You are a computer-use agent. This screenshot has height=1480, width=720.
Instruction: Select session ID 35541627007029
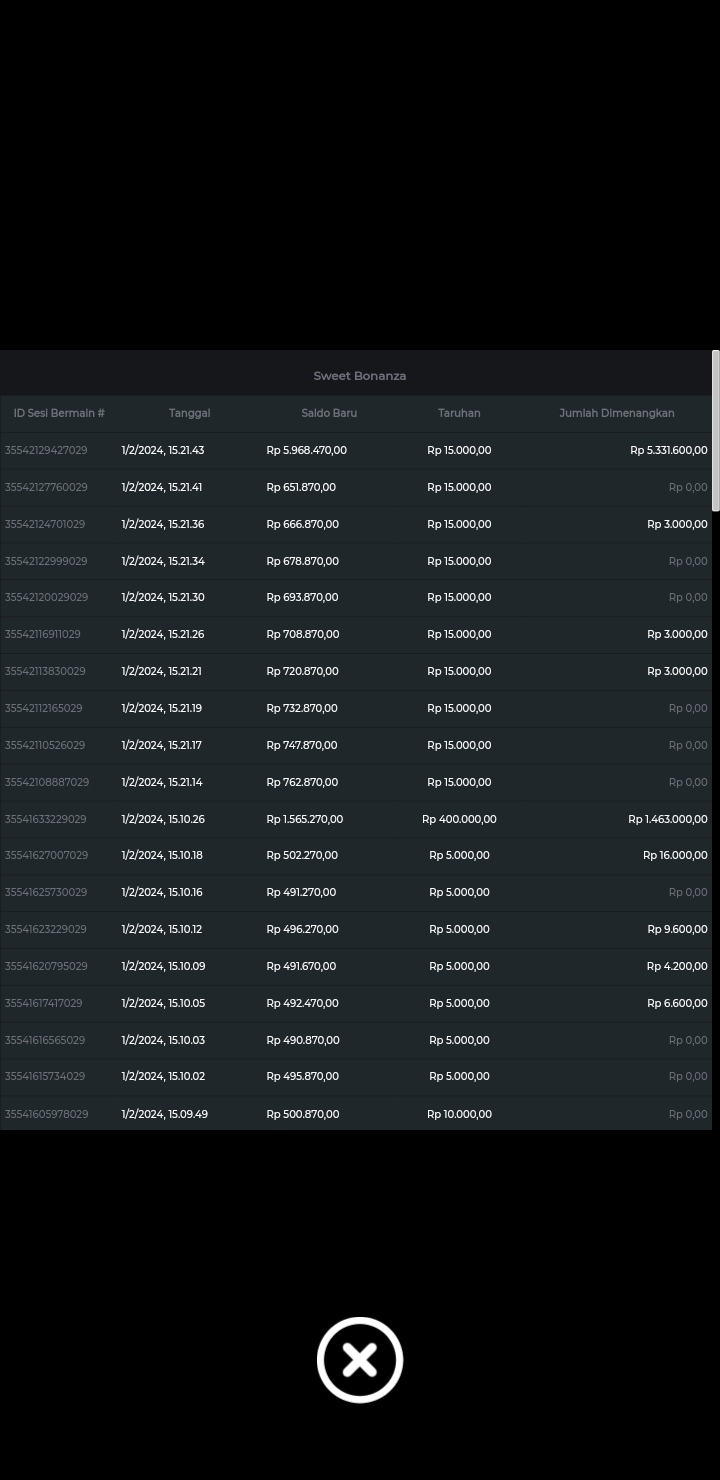[x=46, y=855]
